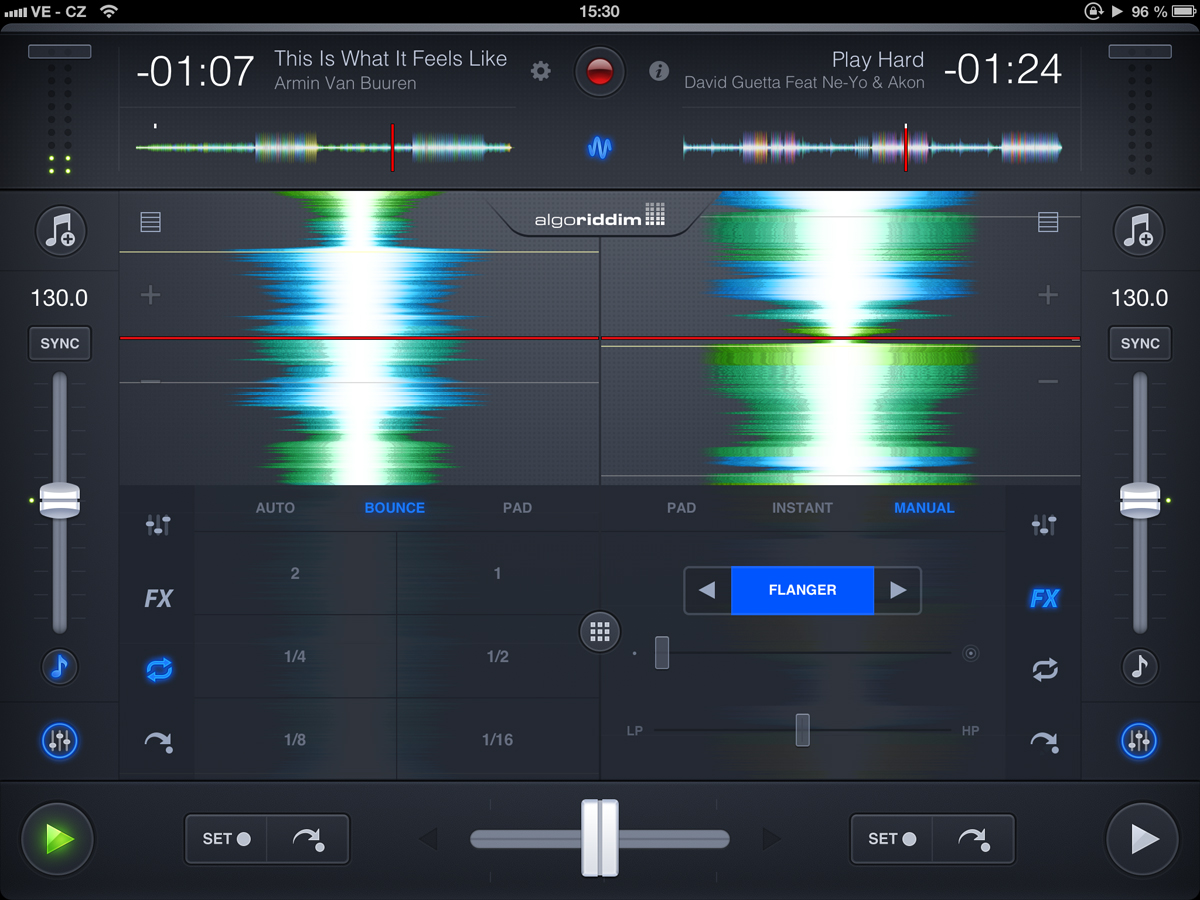Open the left deck track list icon
The width and height of the screenshot is (1200, 900).
click(150, 222)
